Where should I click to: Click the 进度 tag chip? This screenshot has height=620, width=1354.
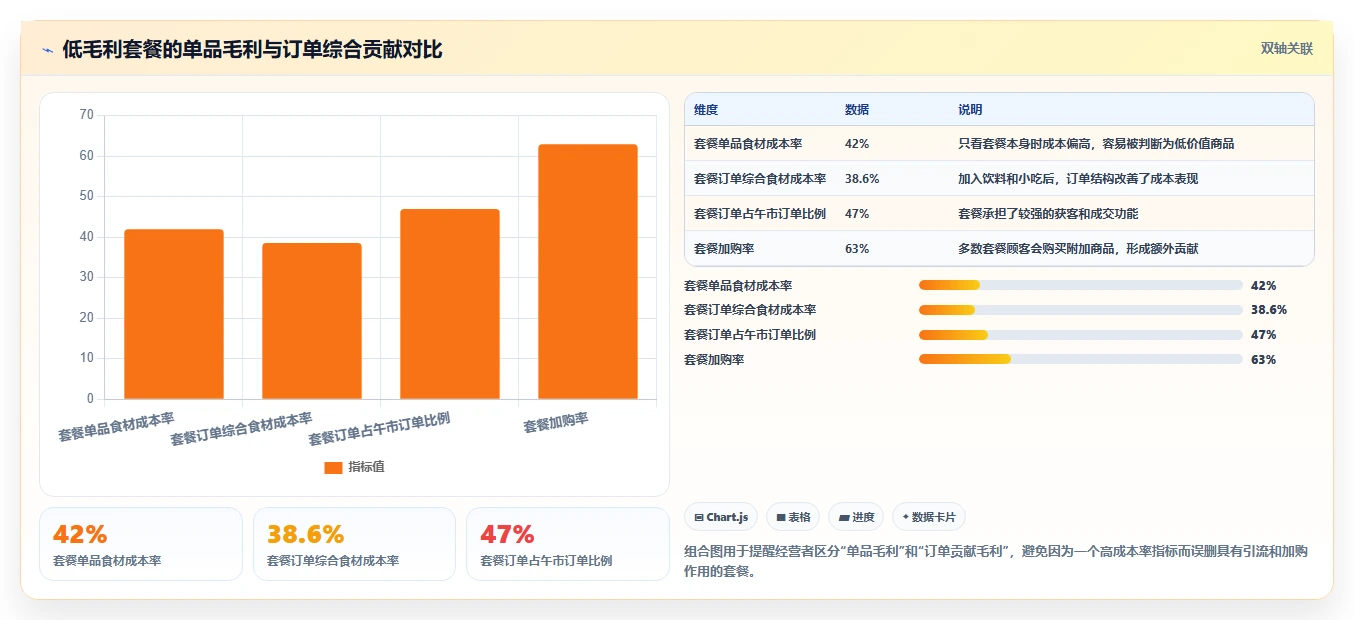[856, 517]
